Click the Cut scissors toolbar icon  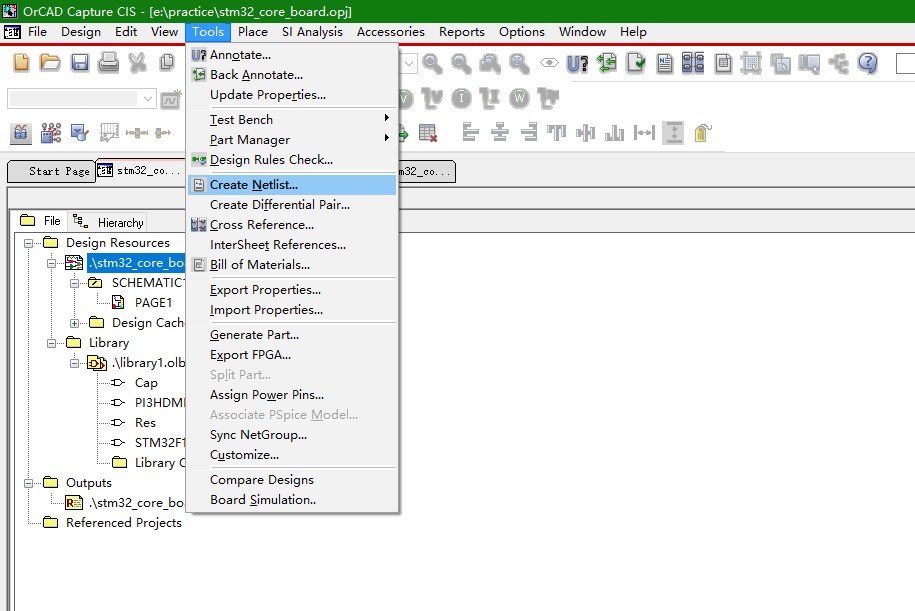(x=138, y=62)
